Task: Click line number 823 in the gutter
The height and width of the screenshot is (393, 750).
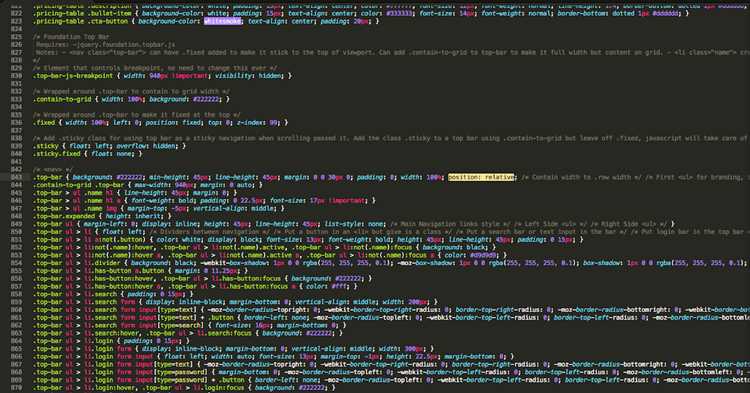Action: click(x=16, y=21)
